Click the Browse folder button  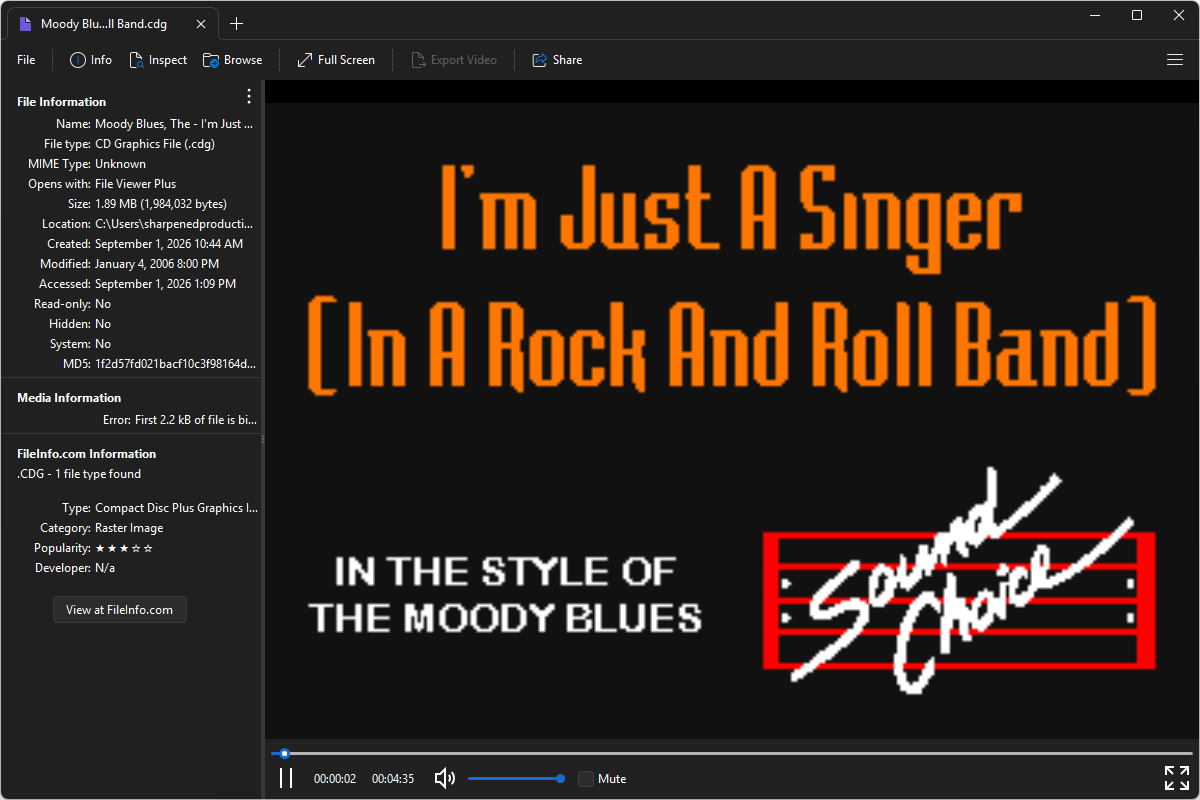(232, 60)
